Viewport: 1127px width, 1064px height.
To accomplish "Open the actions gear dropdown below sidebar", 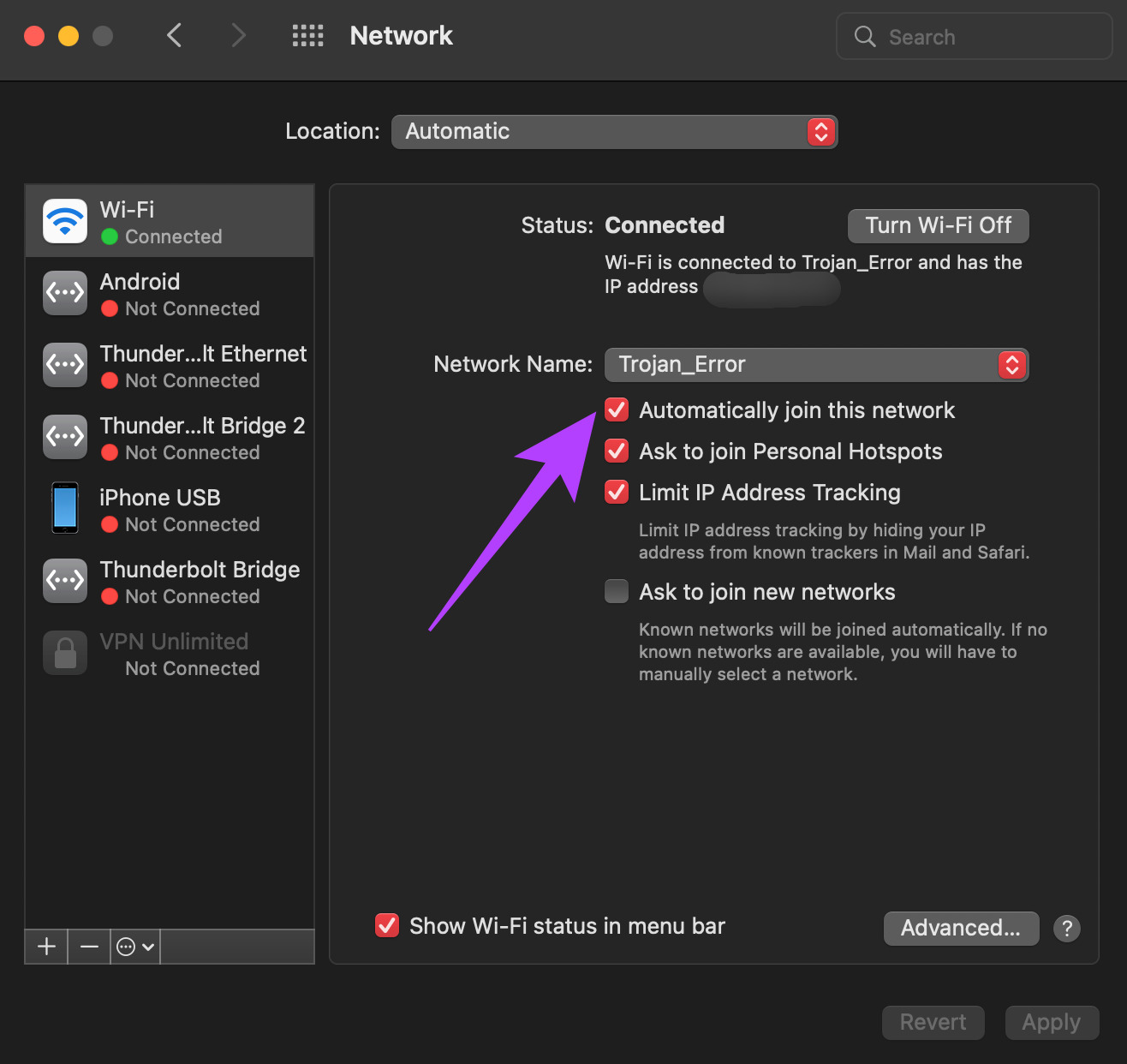I will coord(134,947).
